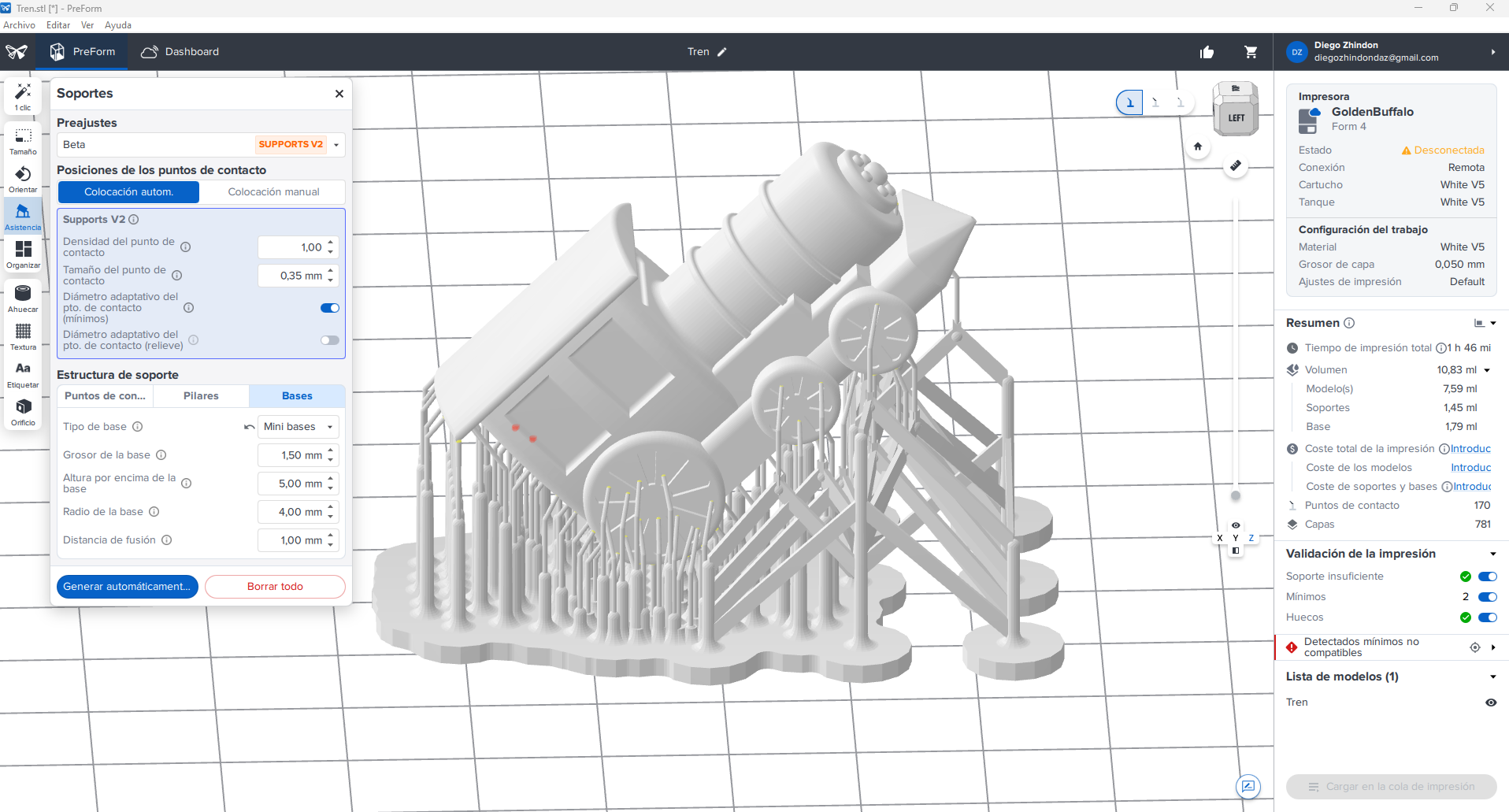Click Generar automáticamente button
The width and height of the screenshot is (1509, 812).
point(128,587)
